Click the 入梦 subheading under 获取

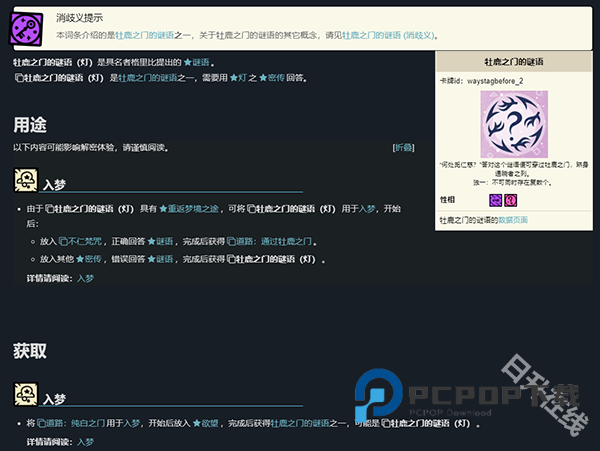click(x=54, y=399)
